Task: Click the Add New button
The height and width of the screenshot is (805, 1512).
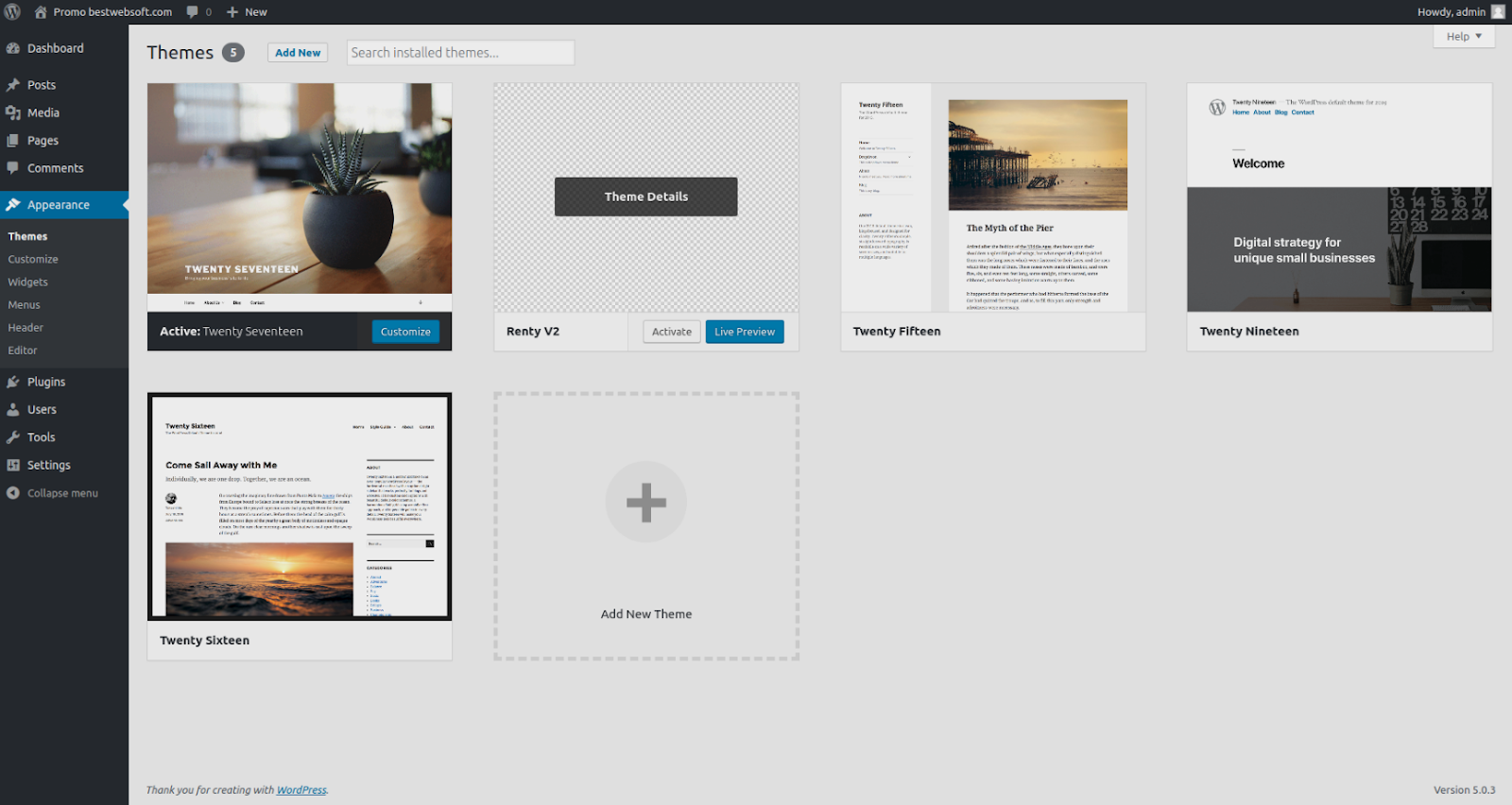Action: 298,53
